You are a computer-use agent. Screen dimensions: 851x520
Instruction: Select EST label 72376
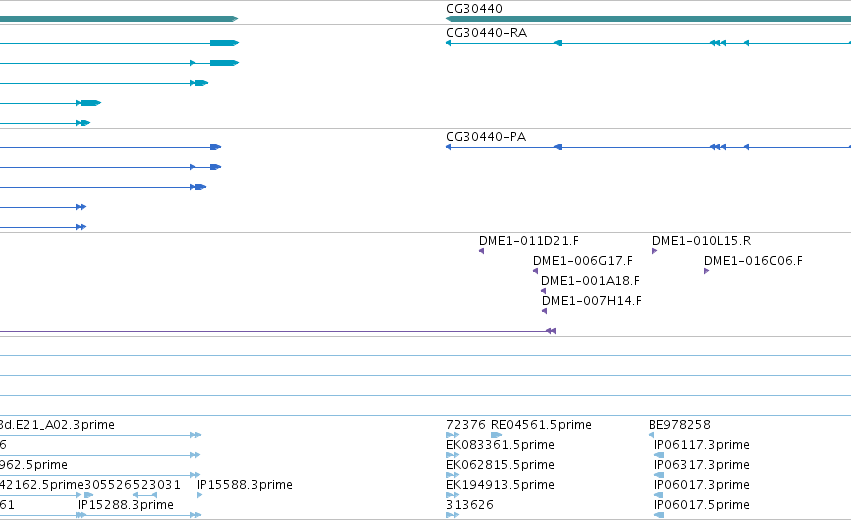click(466, 424)
